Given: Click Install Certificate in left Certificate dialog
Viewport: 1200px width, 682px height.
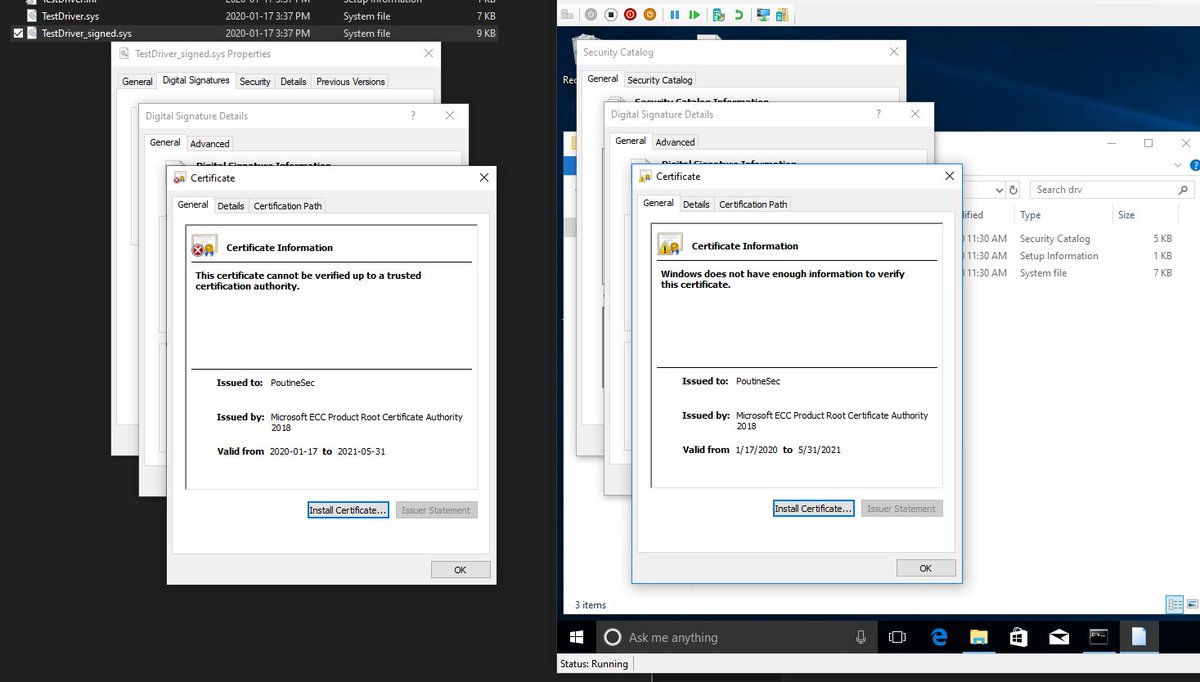Looking at the screenshot, I should click(x=348, y=510).
